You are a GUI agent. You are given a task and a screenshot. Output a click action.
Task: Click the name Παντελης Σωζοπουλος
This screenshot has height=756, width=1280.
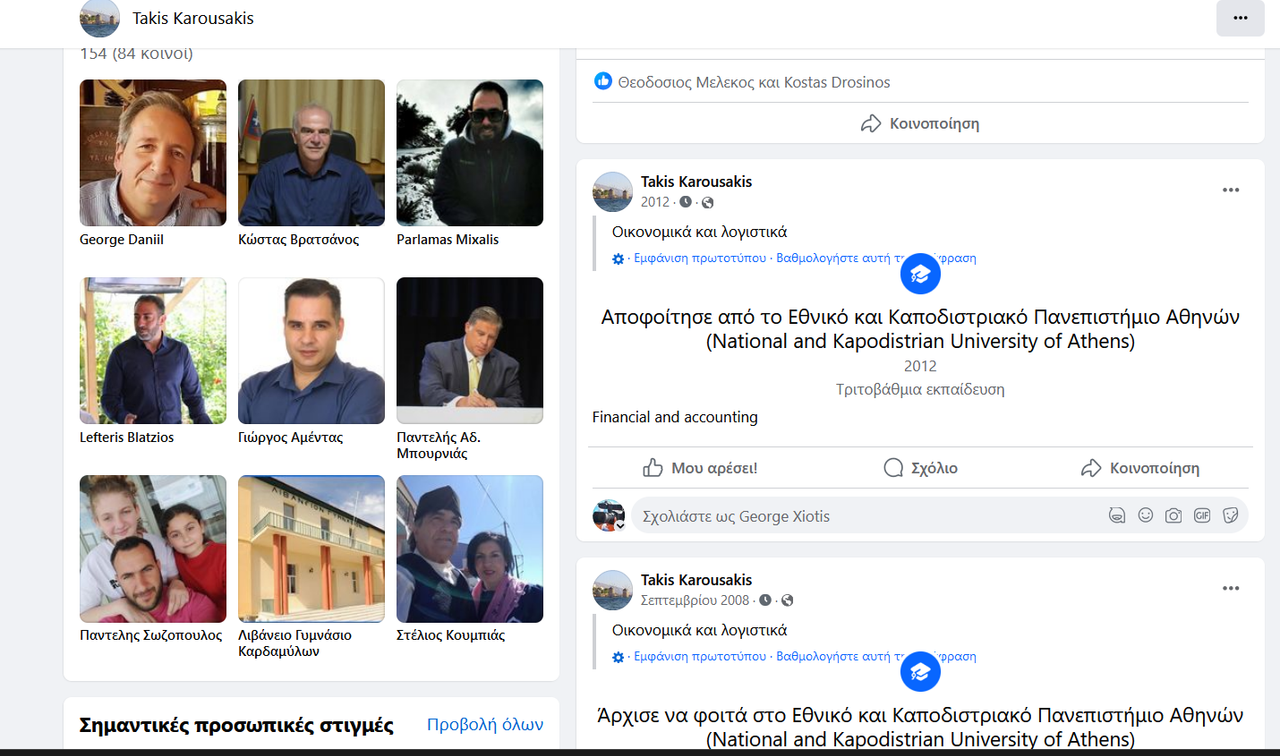pyautogui.click(x=151, y=636)
